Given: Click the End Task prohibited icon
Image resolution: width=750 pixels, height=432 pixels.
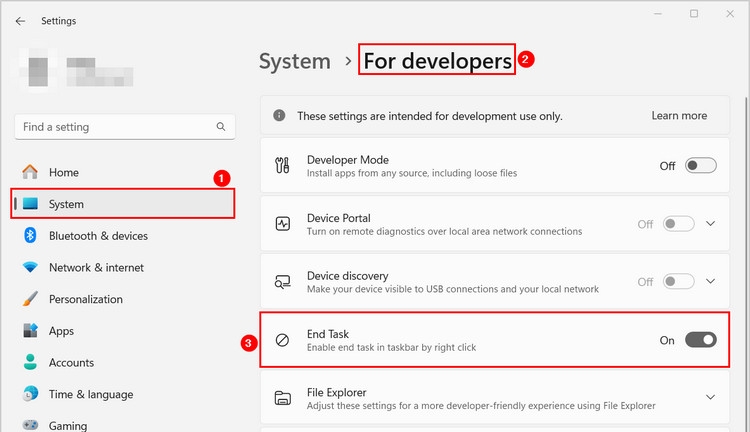Looking at the screenshot, I should [x=282, y=340].
